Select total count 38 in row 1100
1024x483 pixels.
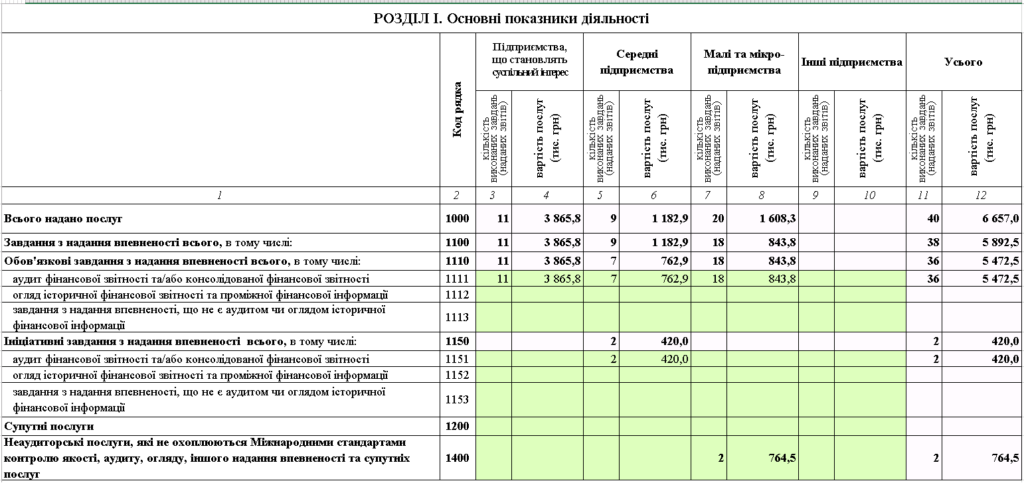[924, 242]
